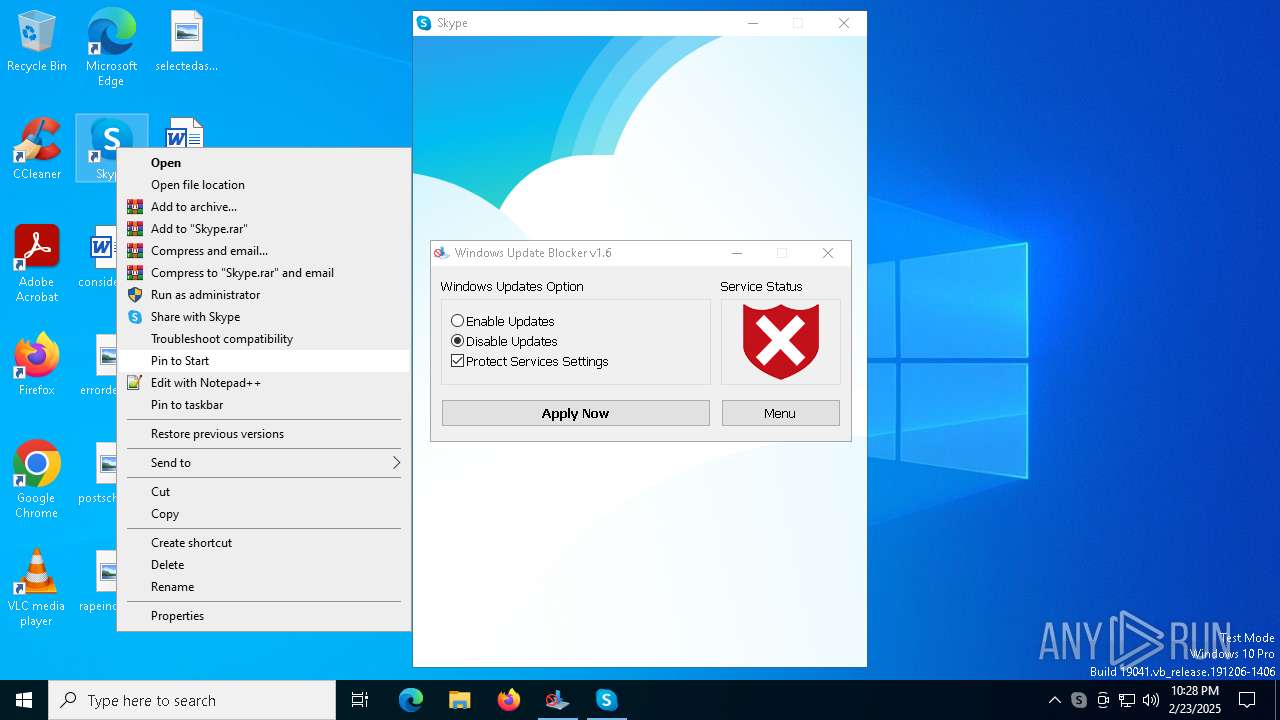Open Adobe Acrobat desktop shortcut
This screenshot has height=720, width=1280.
click(x=37, y=263)
